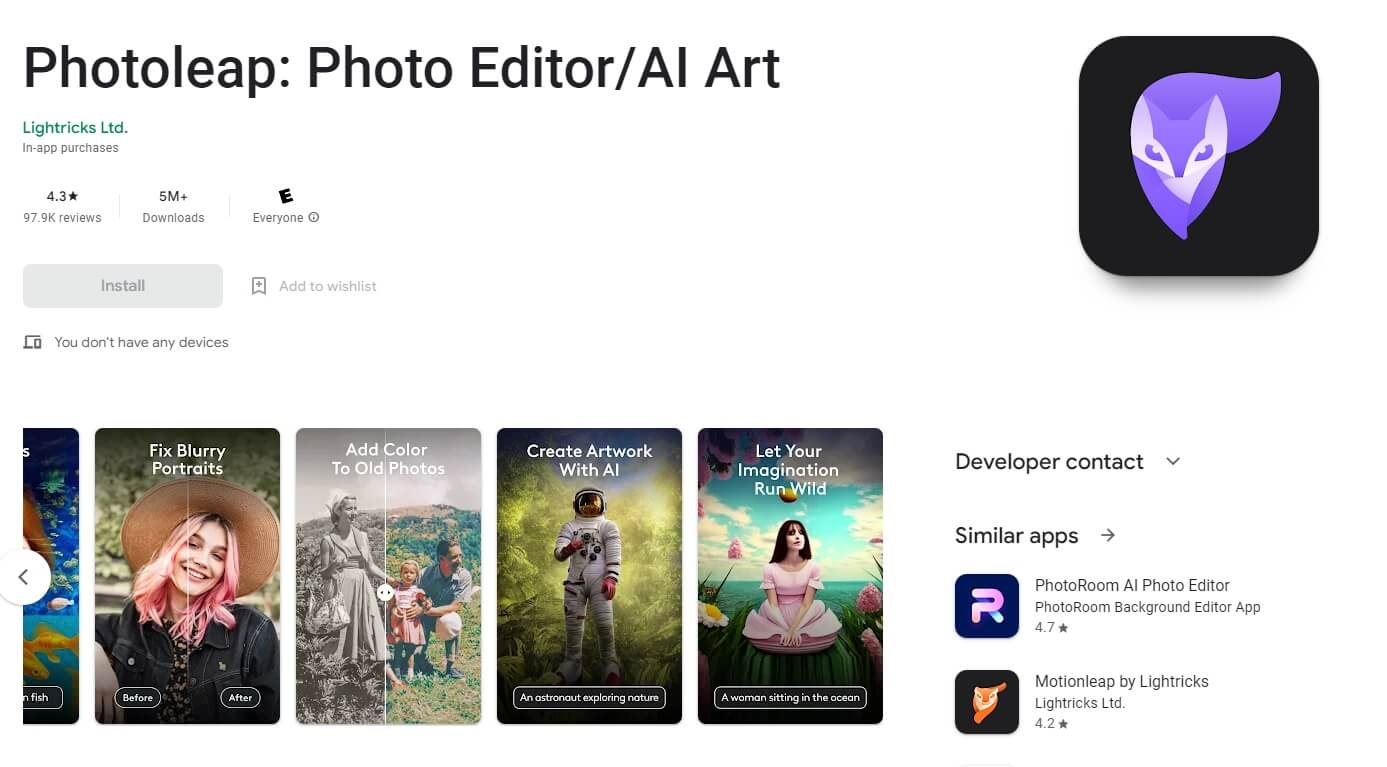Click the 4.3 star rating value
The height and width of the screenshot is (767, 1387).
tap(62, 197)
